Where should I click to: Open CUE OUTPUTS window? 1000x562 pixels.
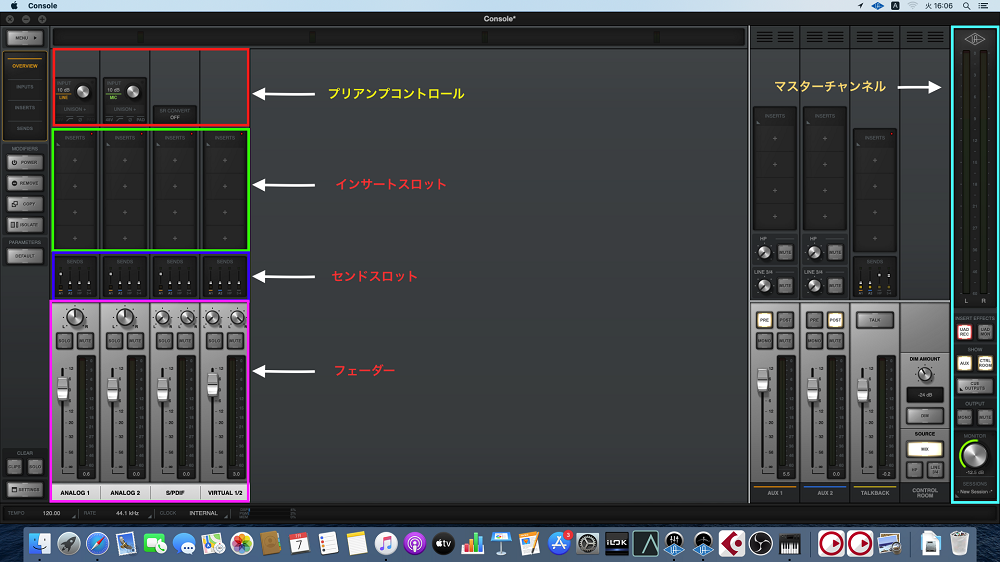[974, 387]
